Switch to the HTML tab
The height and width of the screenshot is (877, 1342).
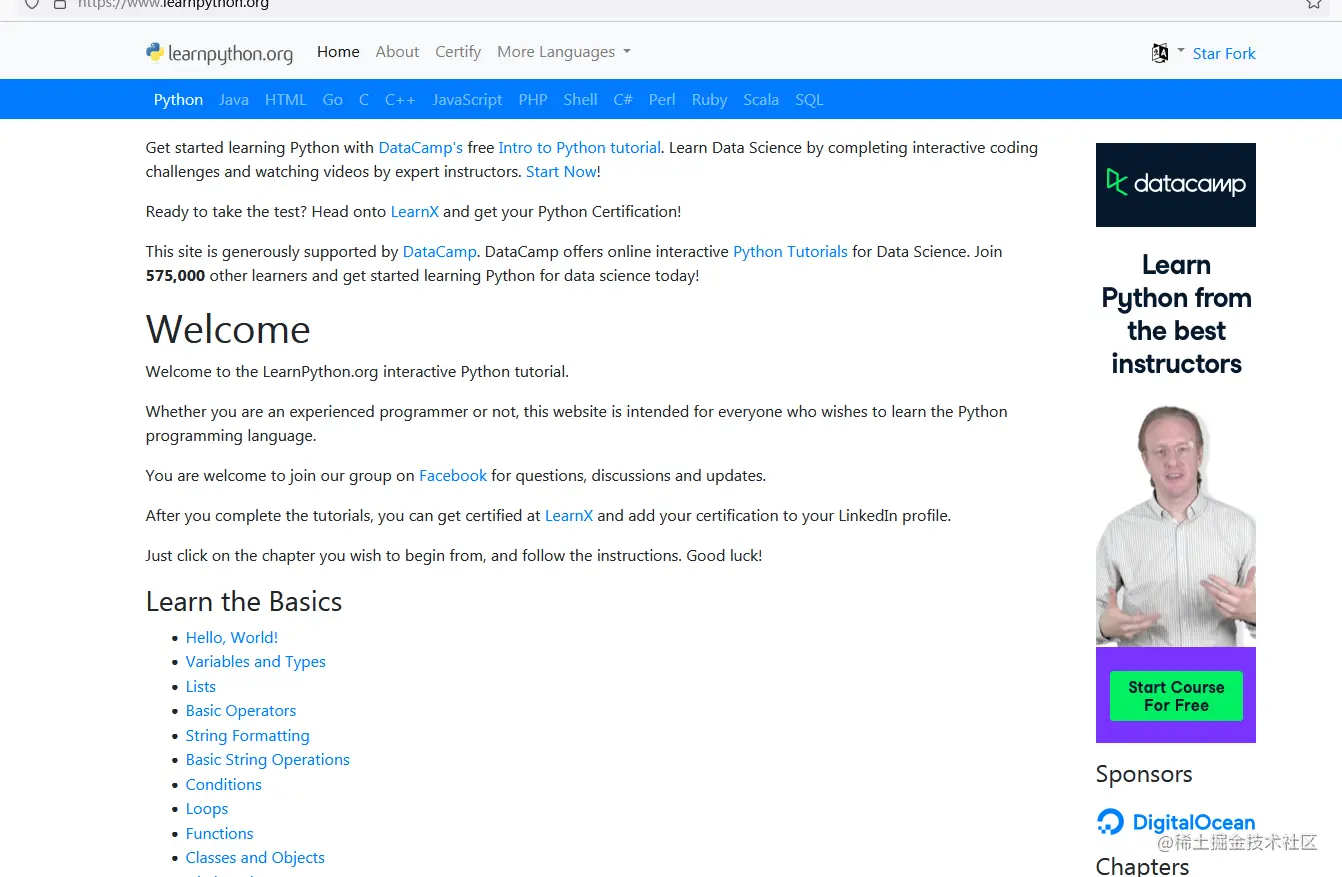coord(286,100)
